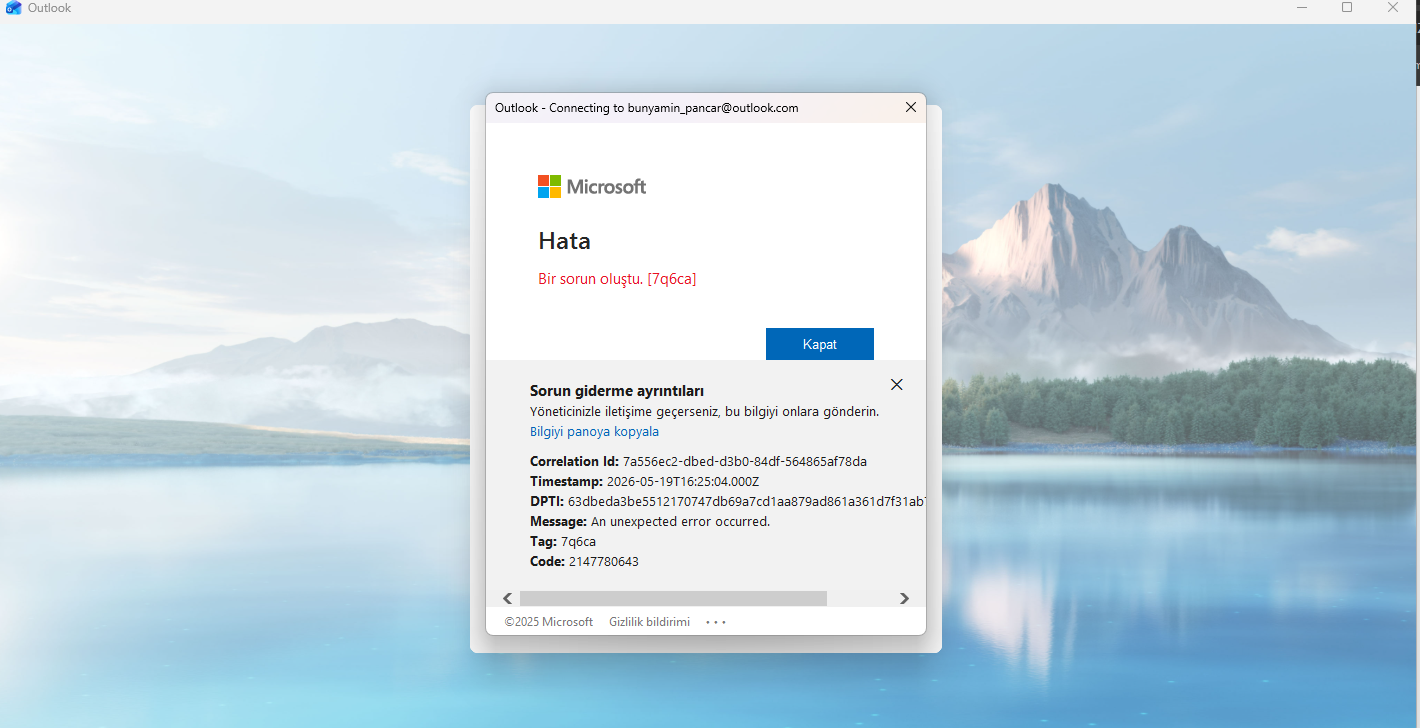Click the Microsoft logo
This screenshot has width=1420, height=728.
point(592,186)
